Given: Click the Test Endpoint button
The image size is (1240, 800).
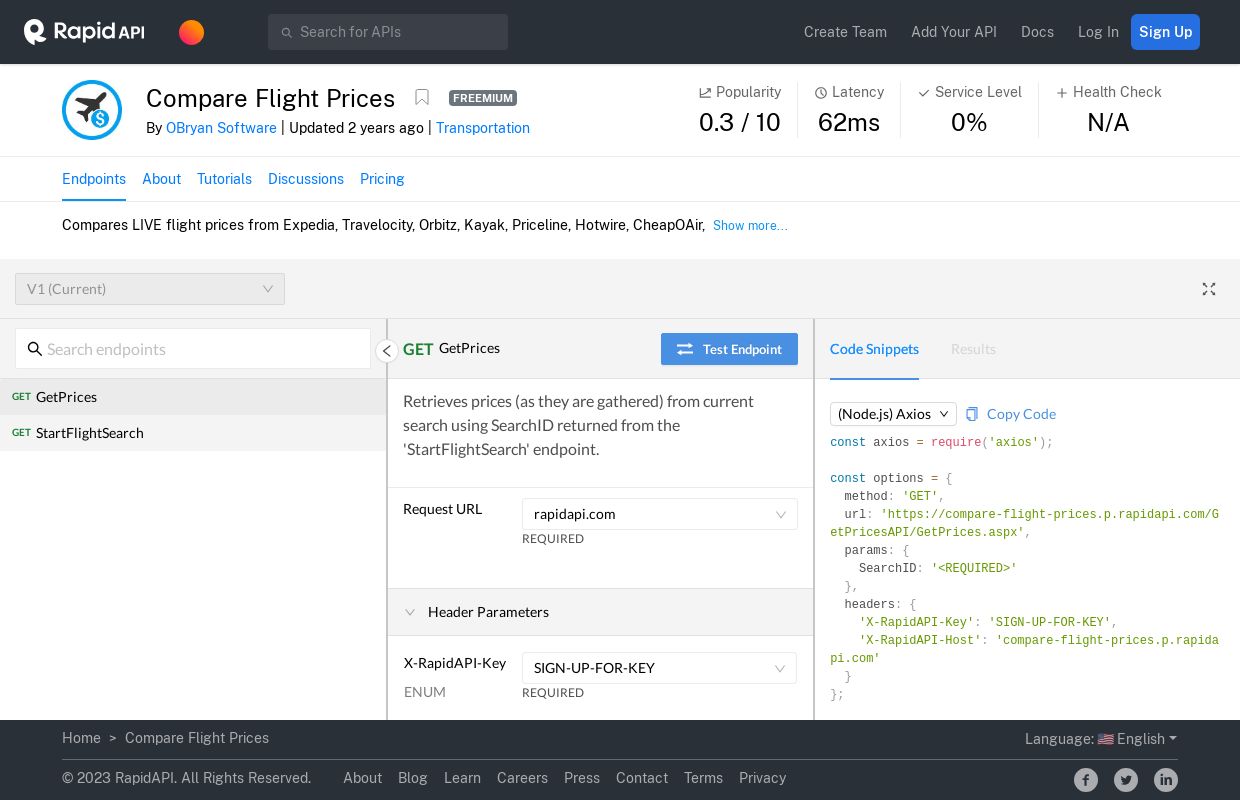Looking at the screenshot, I should pos(729,349).
